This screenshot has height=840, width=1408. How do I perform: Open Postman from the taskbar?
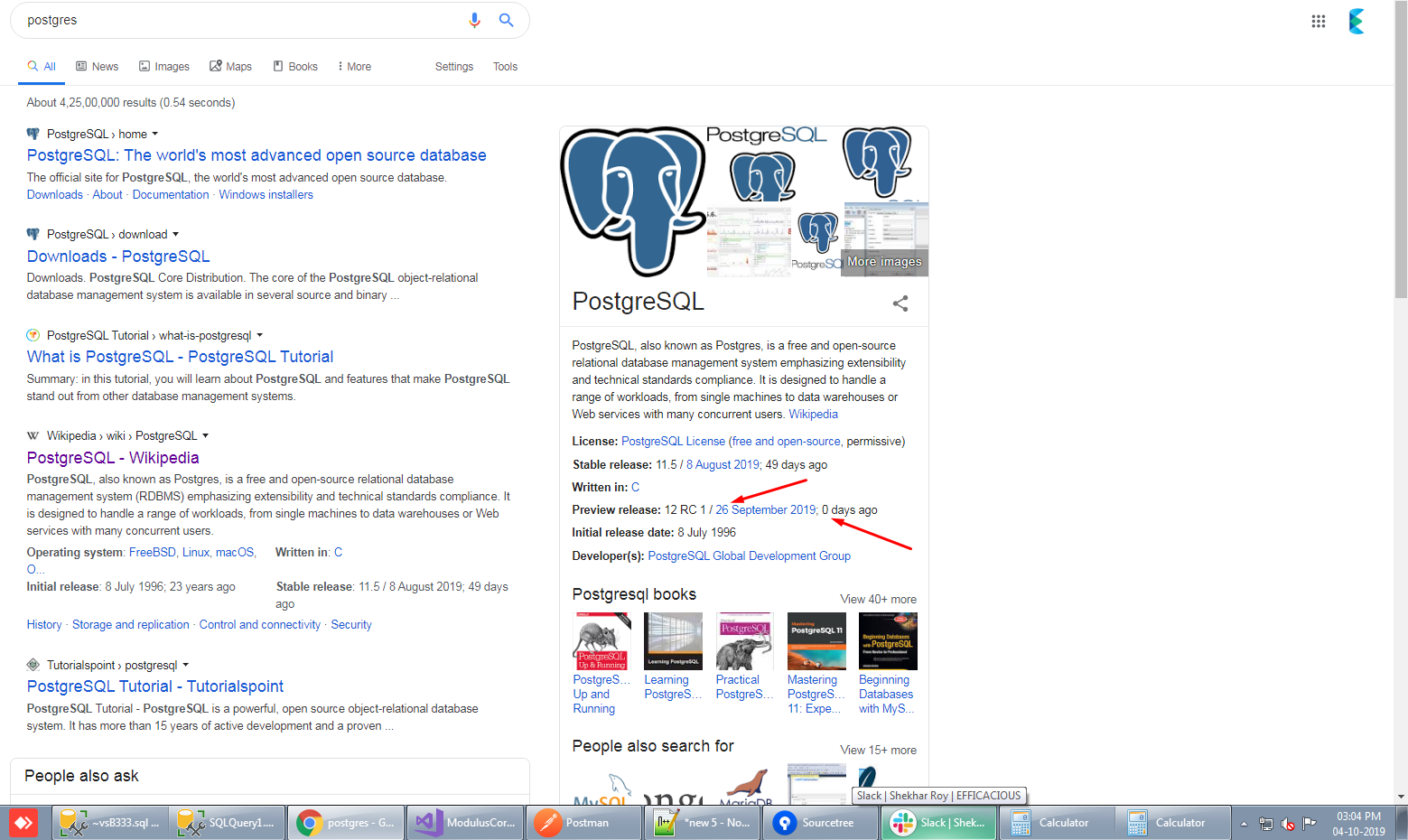click(583, 823)
